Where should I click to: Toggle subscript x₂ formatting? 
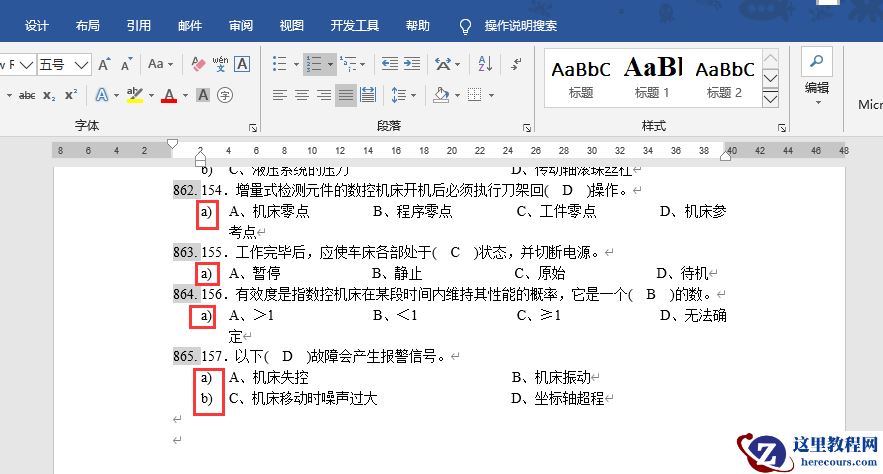click(x=50, y=95)
